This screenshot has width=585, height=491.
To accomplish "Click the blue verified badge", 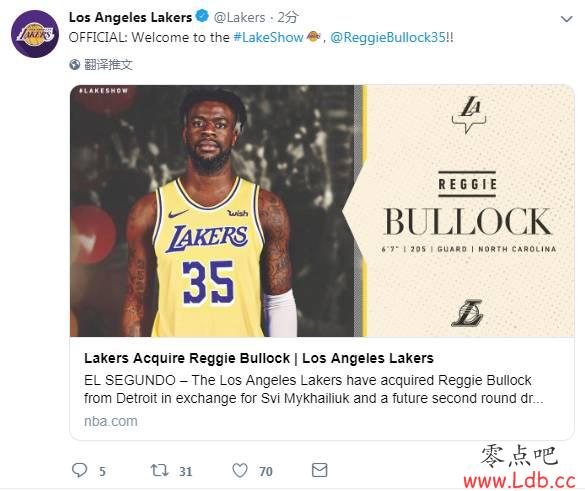I will click(x=202, y=16).
